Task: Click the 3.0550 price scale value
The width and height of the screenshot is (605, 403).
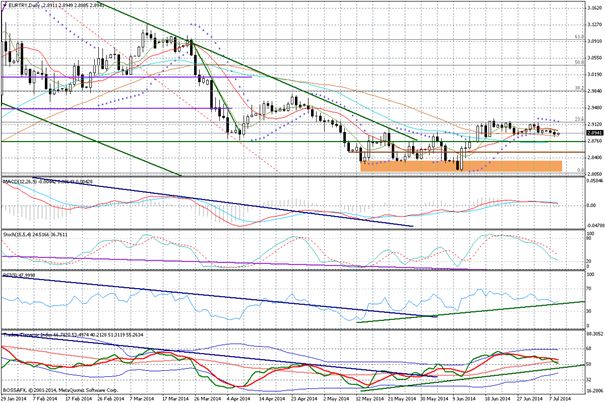Action: (593, 57)
